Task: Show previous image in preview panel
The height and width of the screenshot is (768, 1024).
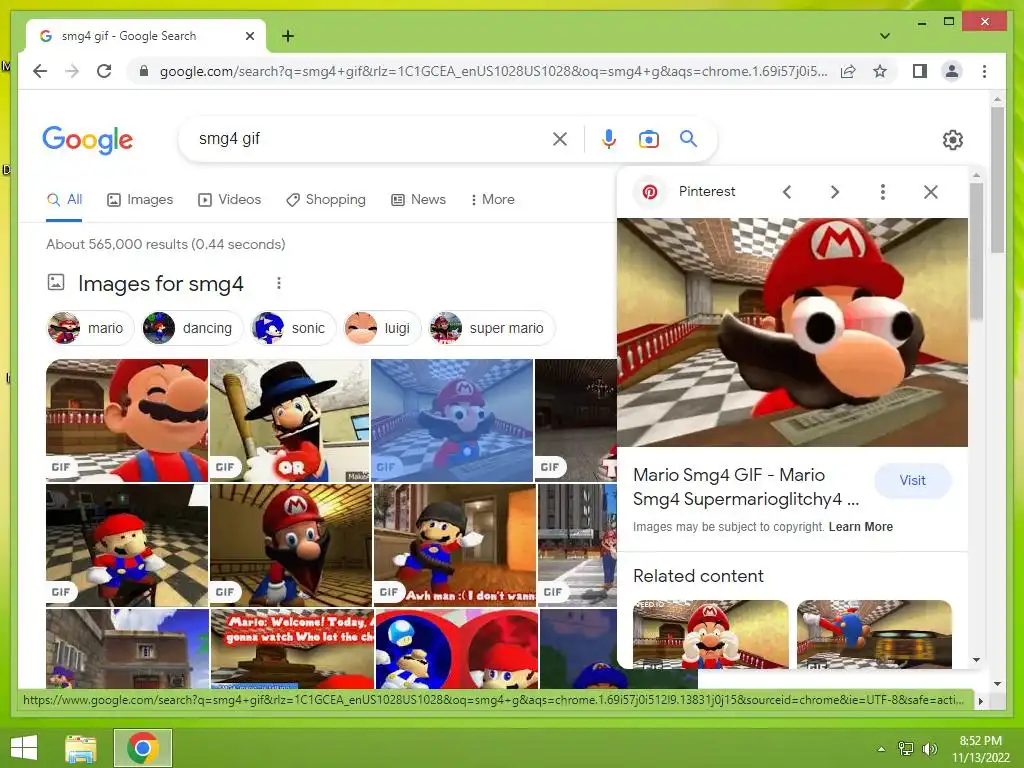Action: click(x=787, y=192)
